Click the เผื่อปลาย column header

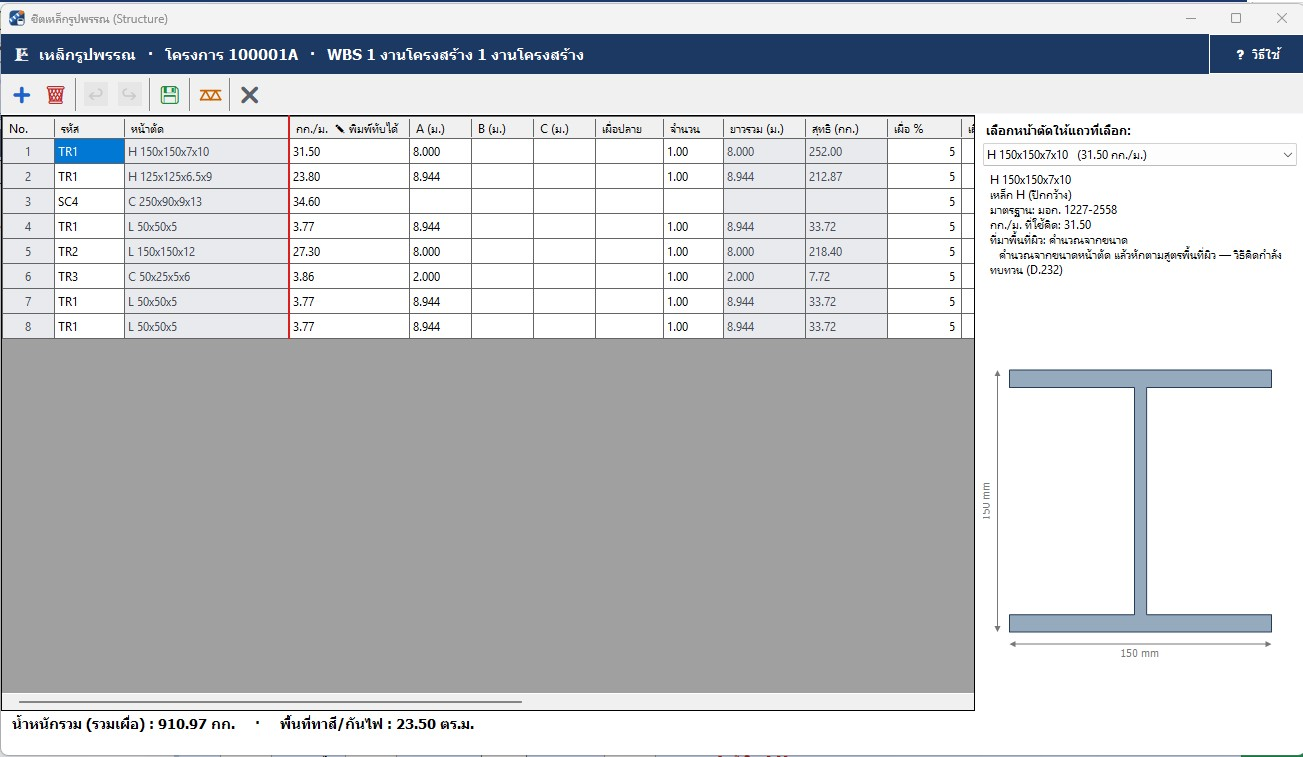[x=629, y=128]
